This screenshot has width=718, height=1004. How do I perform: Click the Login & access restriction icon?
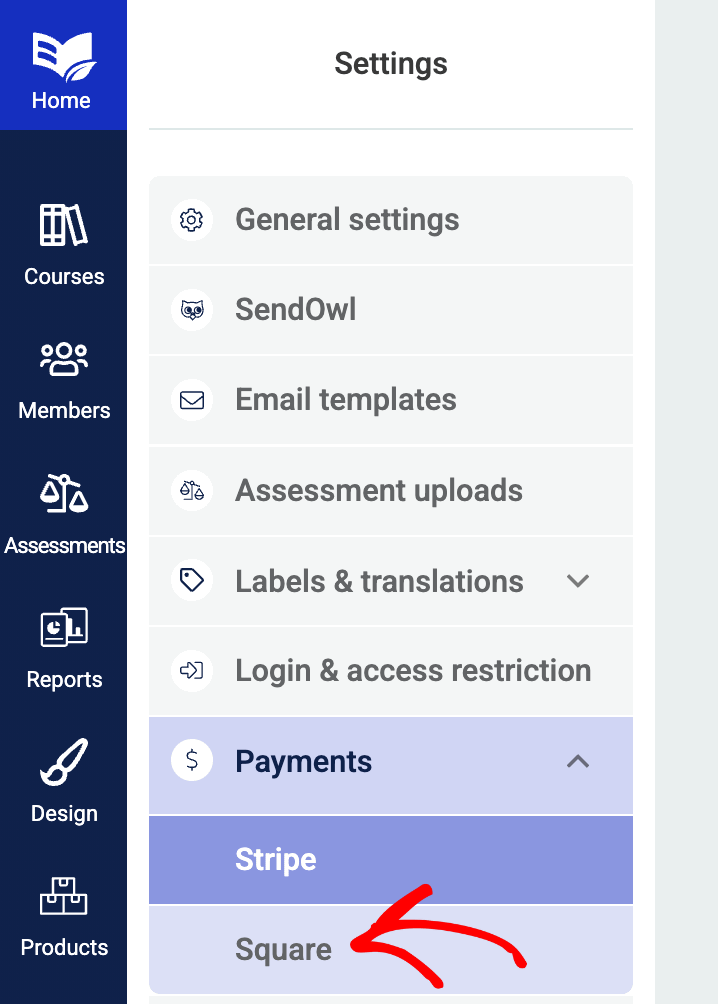pyautogui.click(x=191, y=670)
